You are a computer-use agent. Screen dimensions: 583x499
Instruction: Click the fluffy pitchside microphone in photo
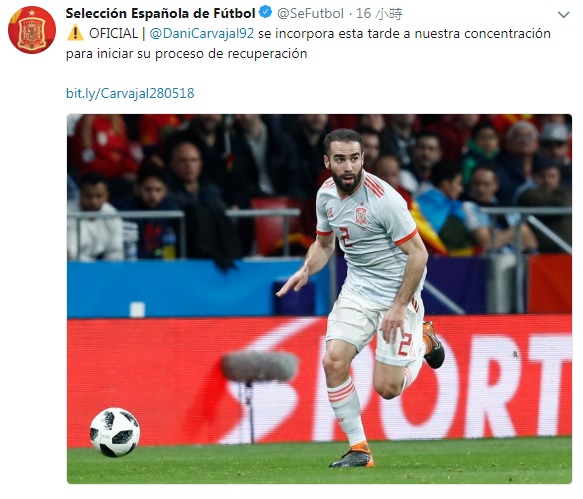tap(260, 367)
